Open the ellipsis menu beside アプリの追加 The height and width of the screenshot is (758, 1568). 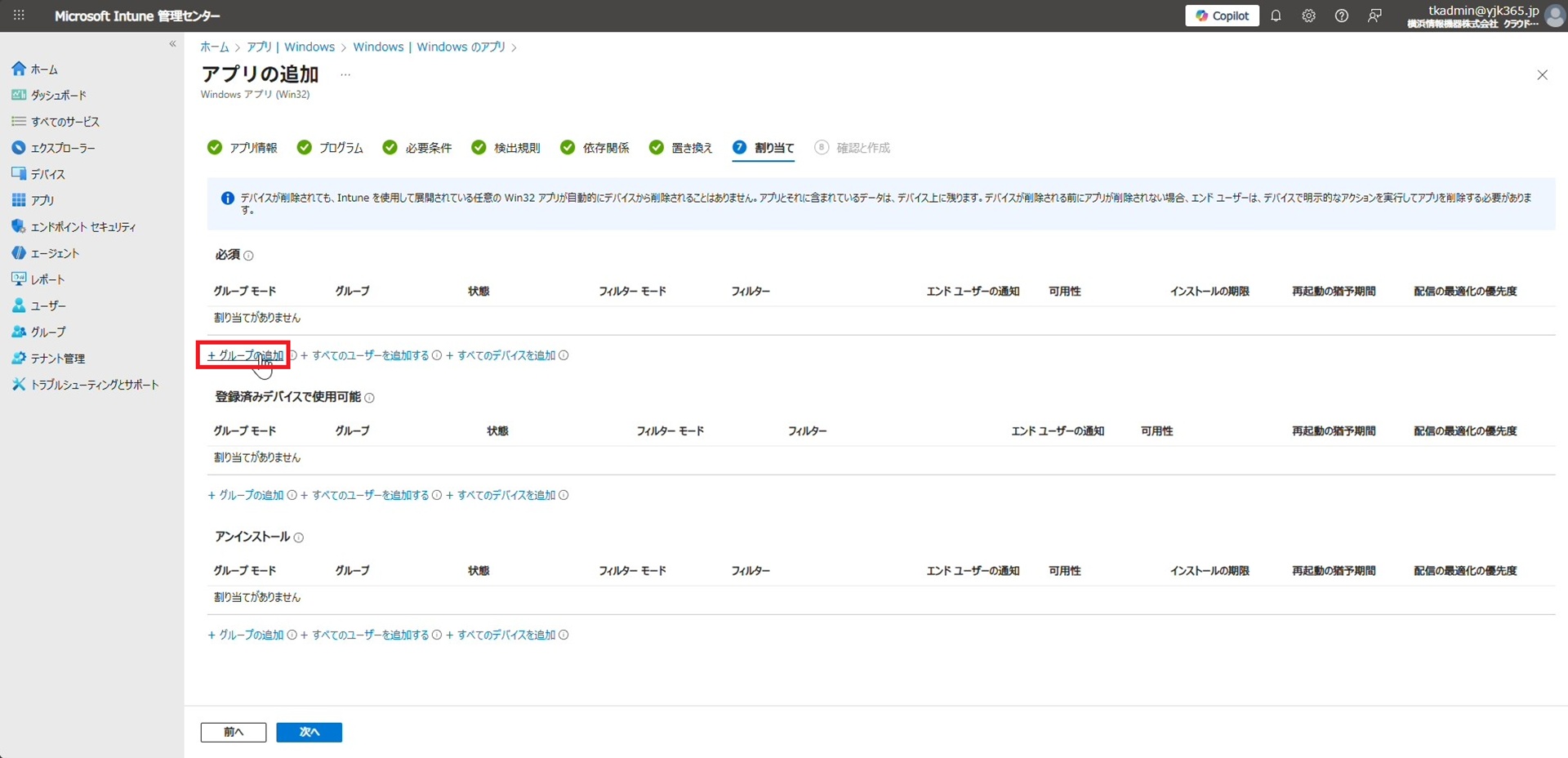coord(345,74)
